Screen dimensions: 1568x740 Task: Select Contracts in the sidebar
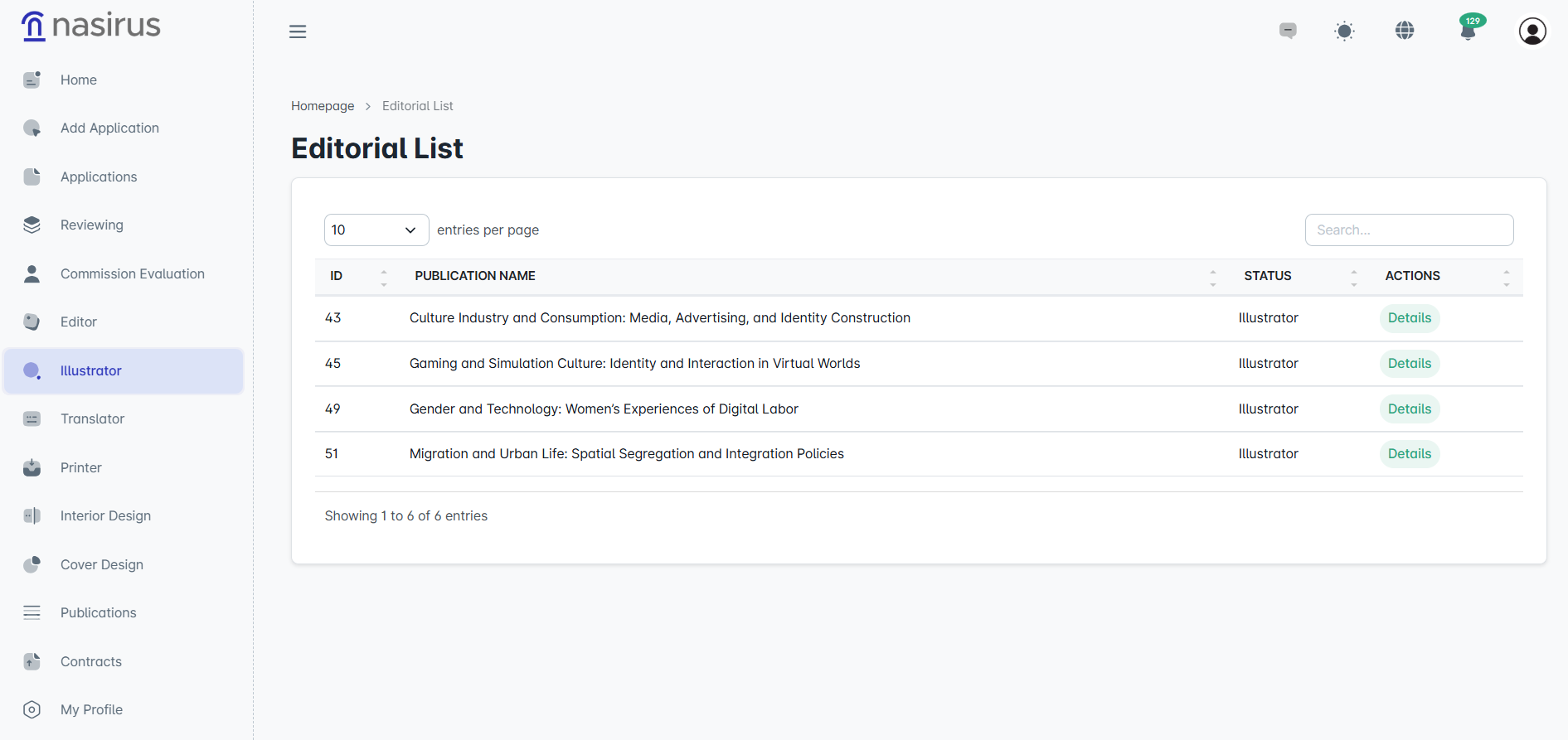coord(90,661)
